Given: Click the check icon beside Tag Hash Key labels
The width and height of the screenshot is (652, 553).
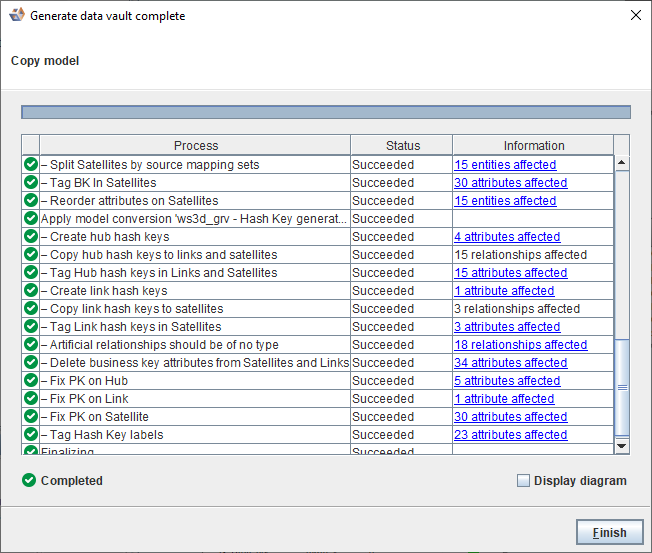Looking at the screenshot, I should 31,435.
